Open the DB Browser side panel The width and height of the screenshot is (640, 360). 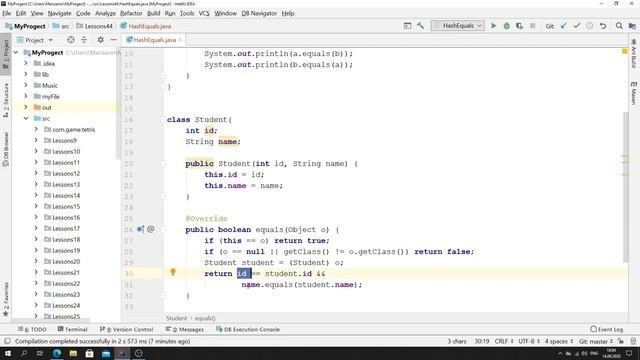[x=6, y=149]
